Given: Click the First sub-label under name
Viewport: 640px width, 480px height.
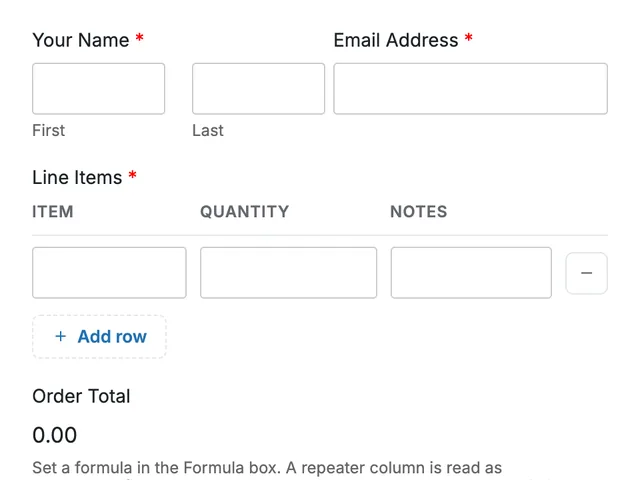Looking at the screenshot, I should click(x=49, y=131).
